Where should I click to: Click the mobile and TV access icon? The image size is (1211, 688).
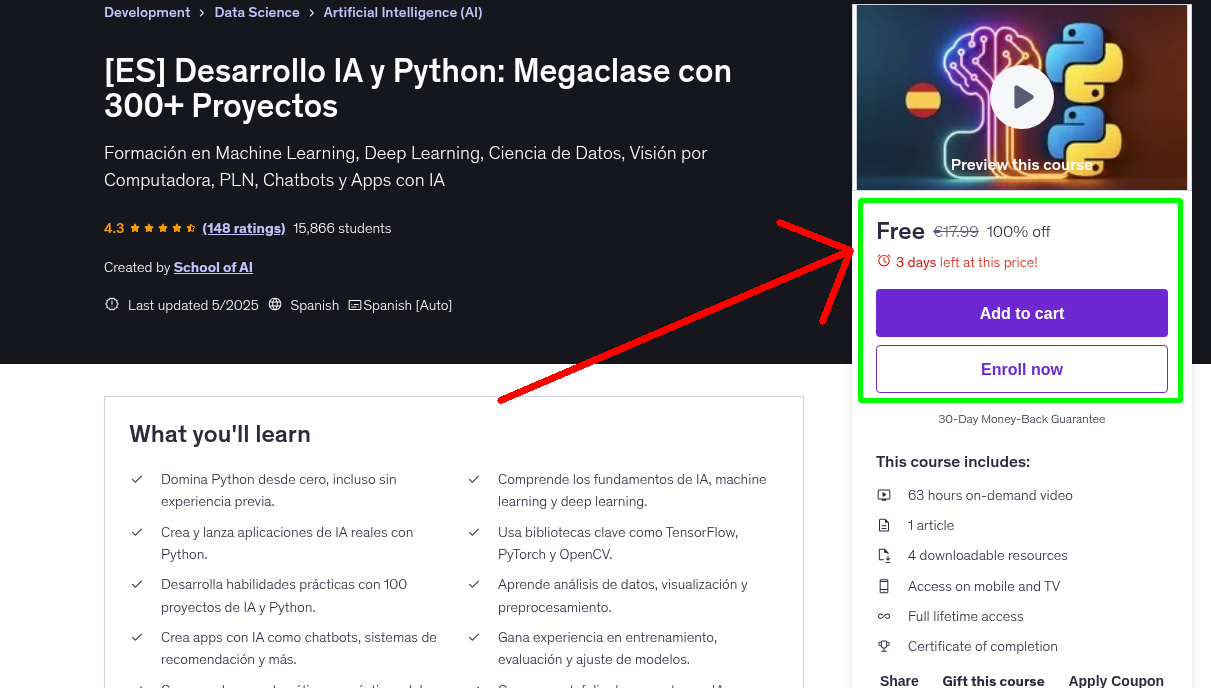[x=884, y=585]
